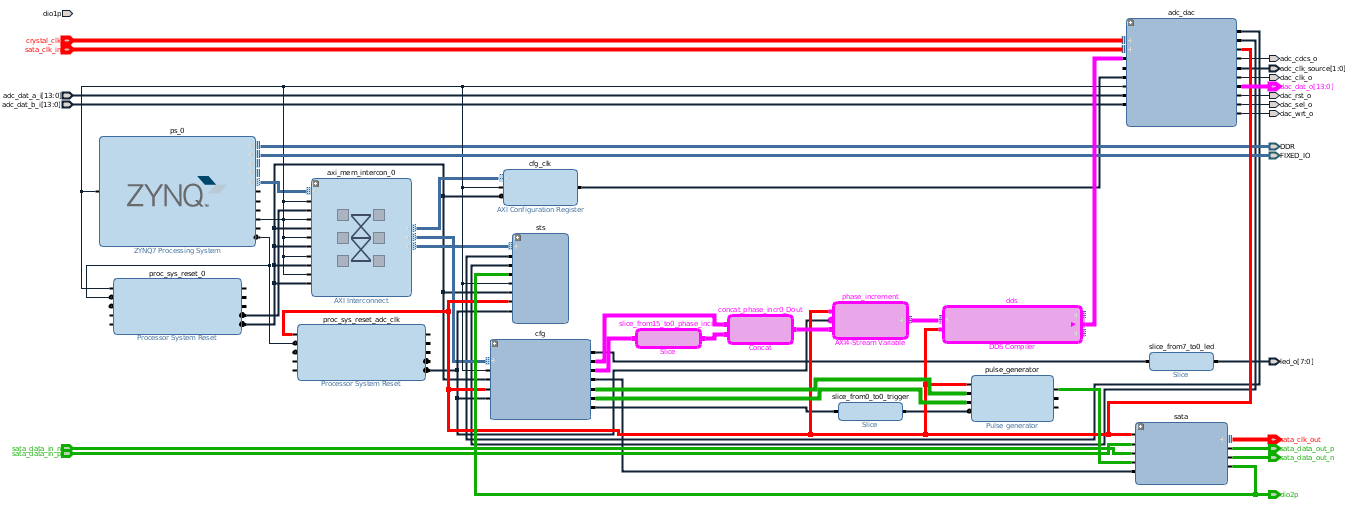Expand the adc_dac hierarchy block

click(1131, 23)
